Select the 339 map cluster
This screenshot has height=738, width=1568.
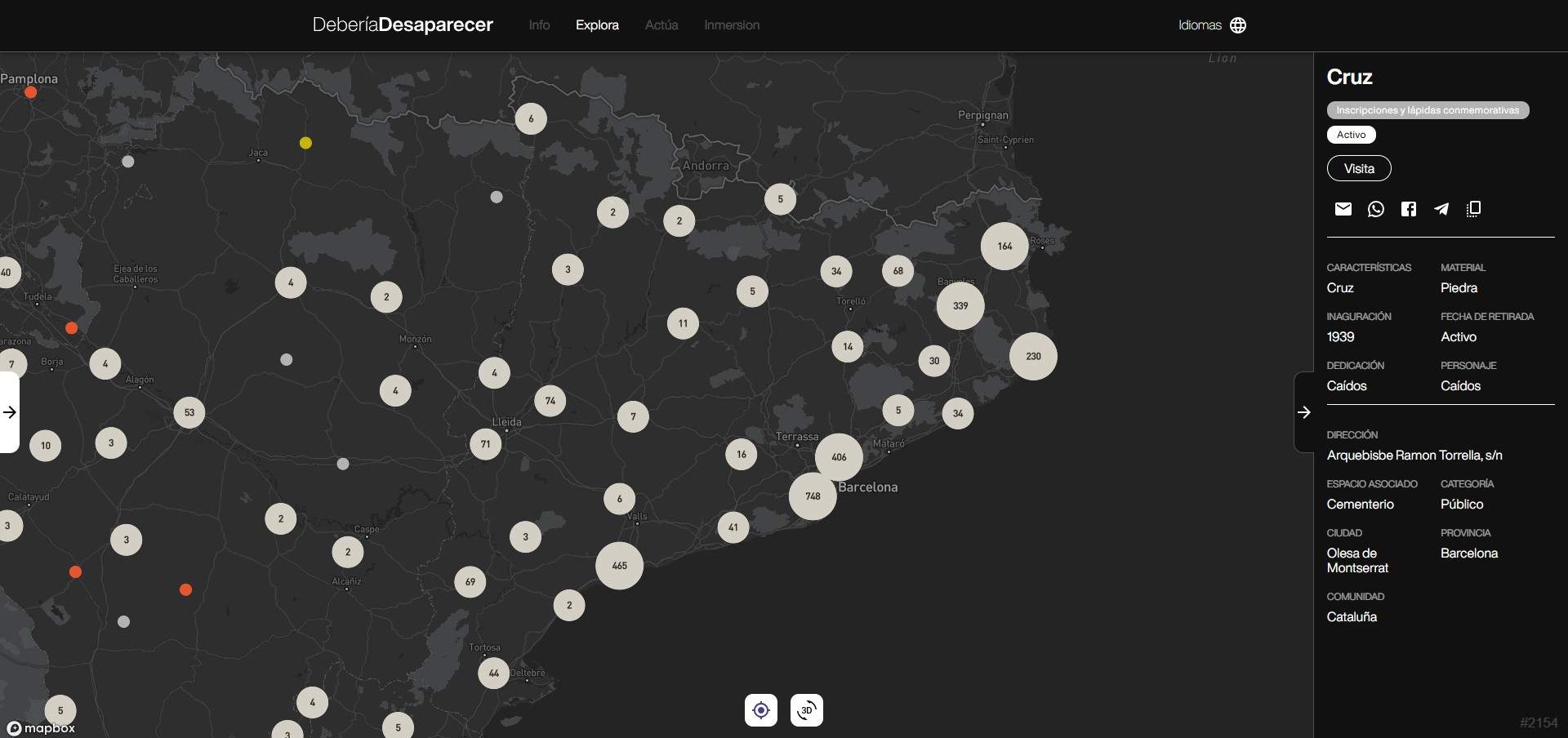tap(960, 306)
